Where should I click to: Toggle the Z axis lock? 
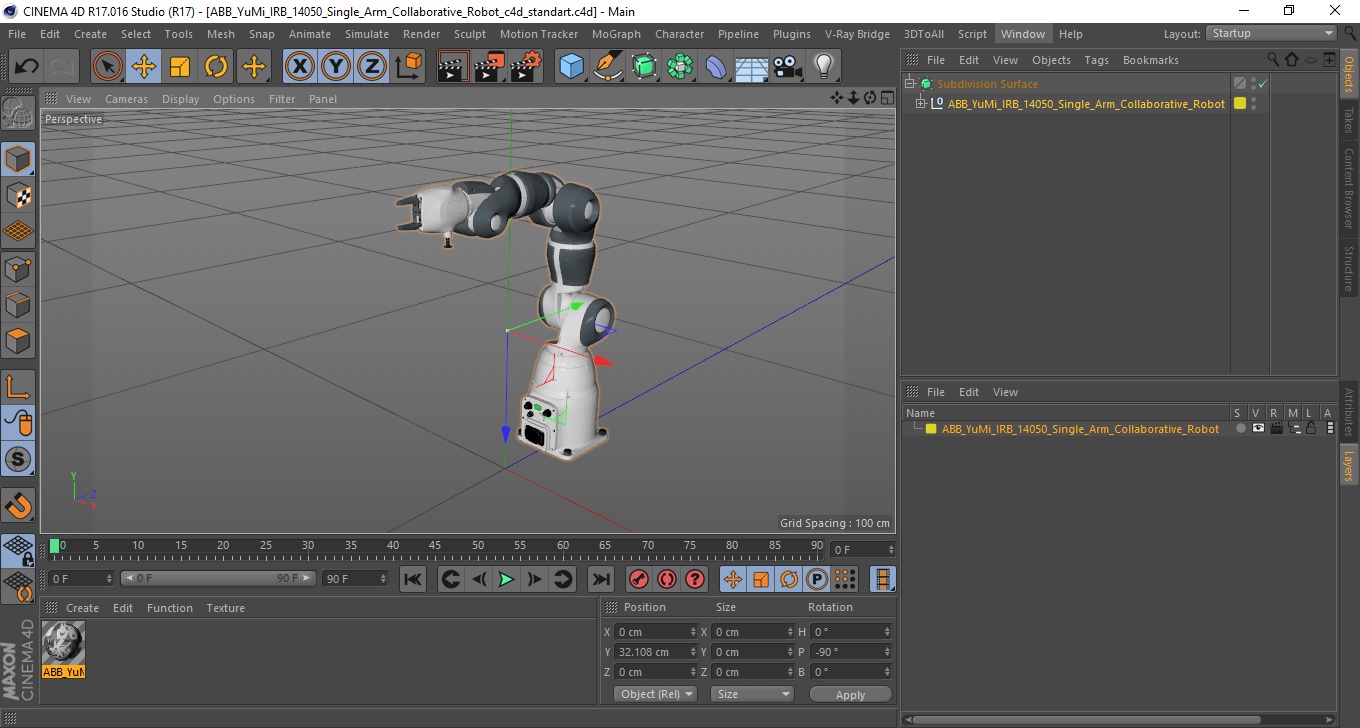pos(372,67)
